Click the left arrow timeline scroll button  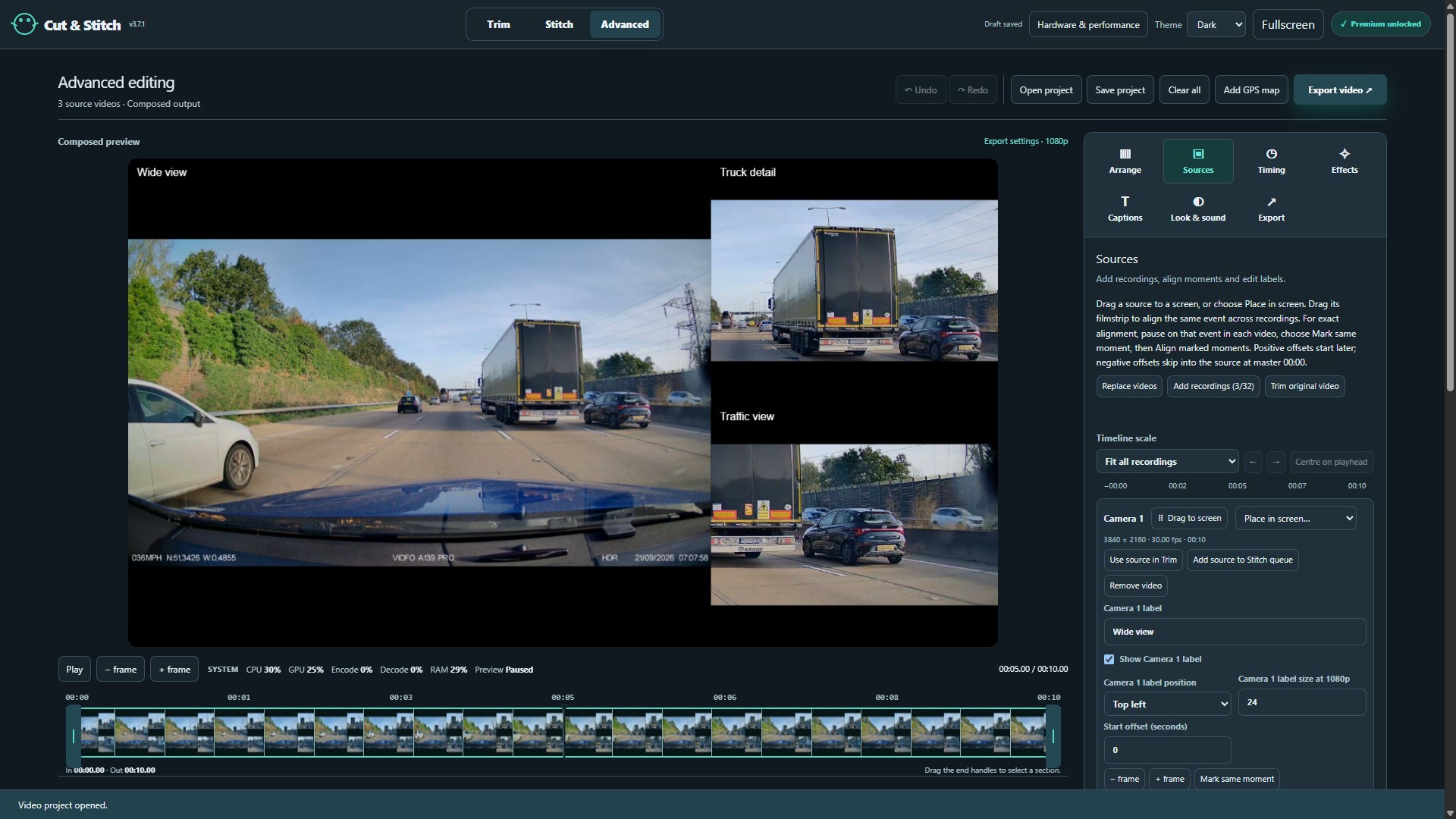(1253, 462)
